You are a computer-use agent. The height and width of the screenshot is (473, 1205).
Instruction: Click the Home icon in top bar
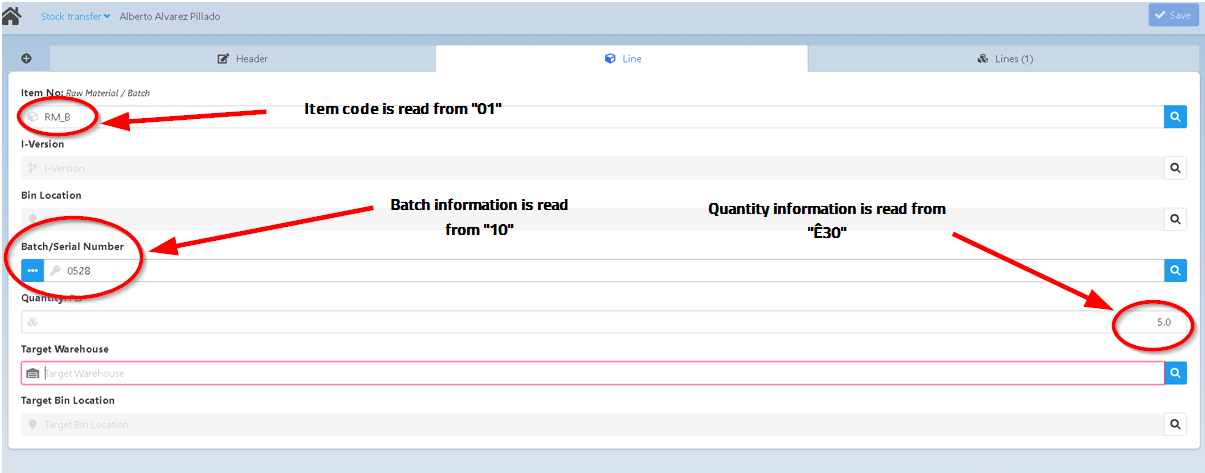(x=13, y=16)
